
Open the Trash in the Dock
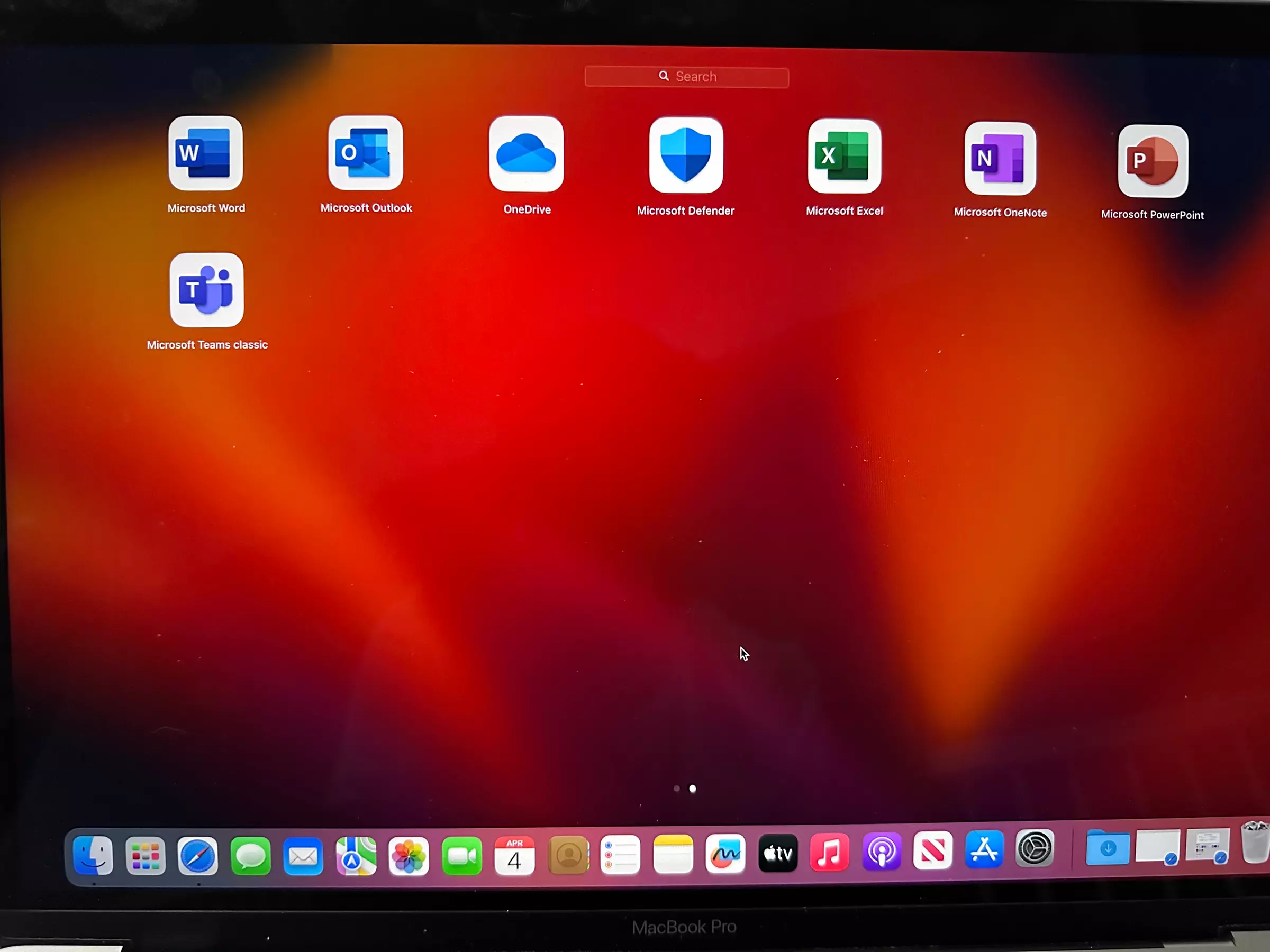tap(1255, 842)
